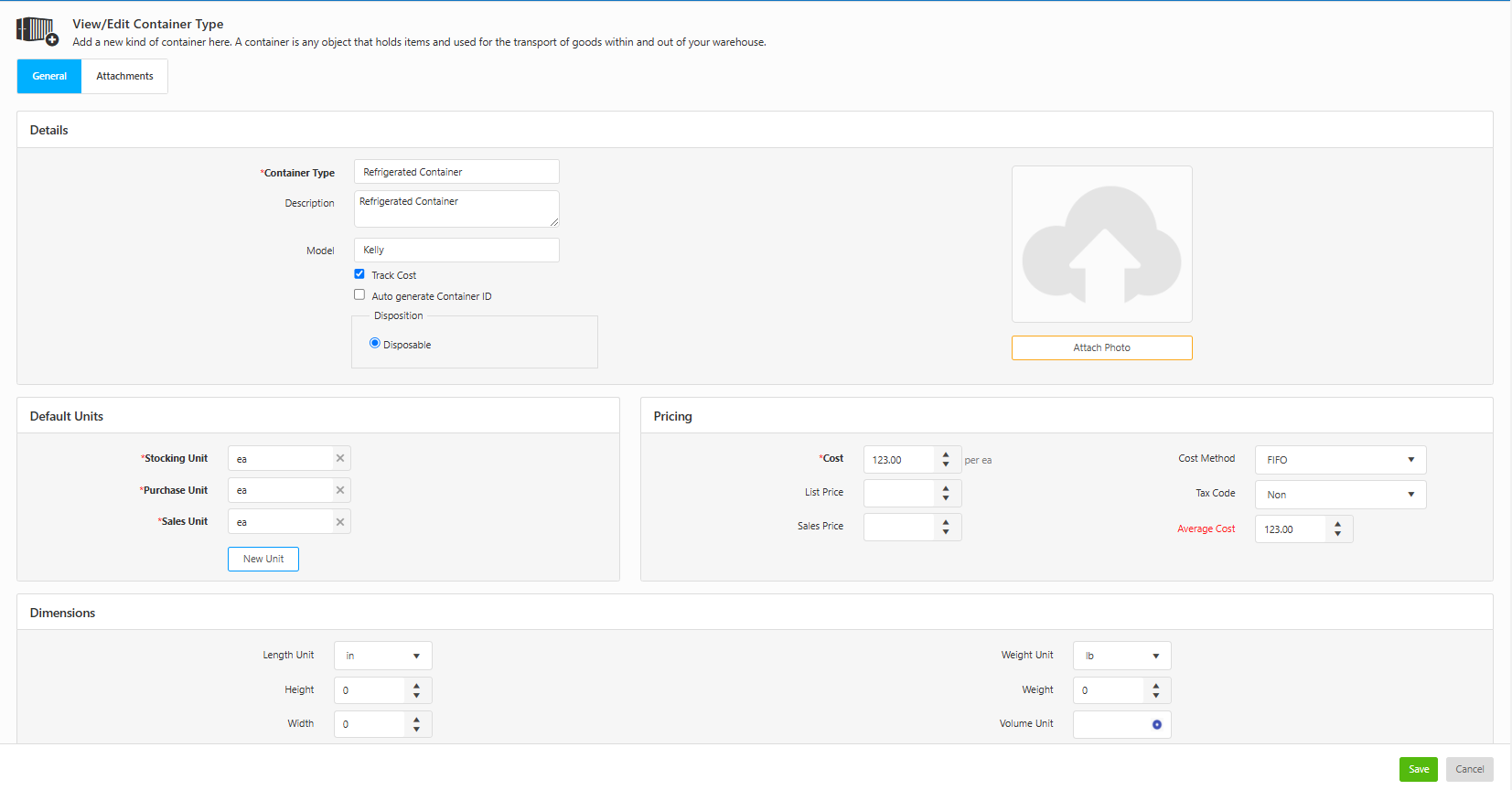The image size is (1512, 790).
Task: Select the General tab
Action: 49,77
